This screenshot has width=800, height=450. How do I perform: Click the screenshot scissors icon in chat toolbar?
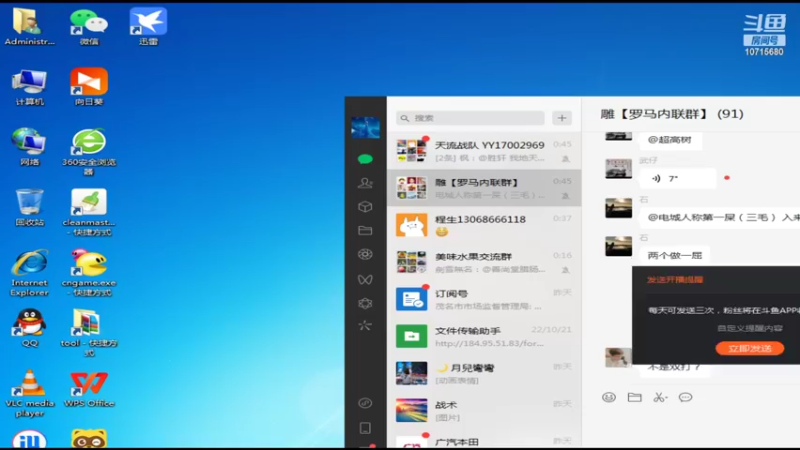click(660, 397)
